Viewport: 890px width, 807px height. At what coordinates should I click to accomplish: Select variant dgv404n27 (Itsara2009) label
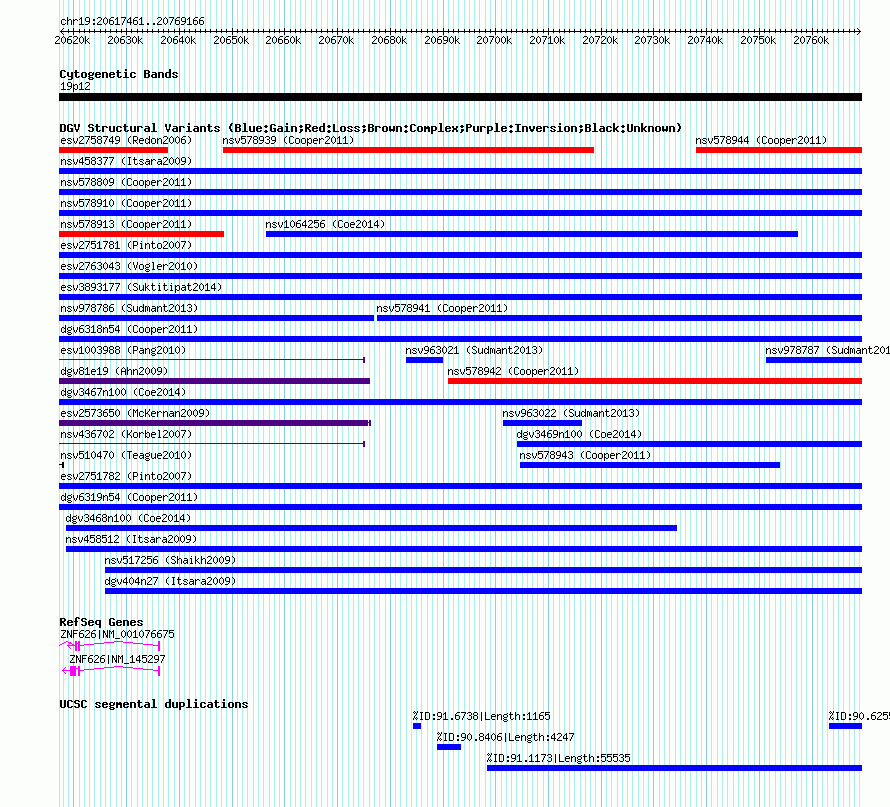170,581
